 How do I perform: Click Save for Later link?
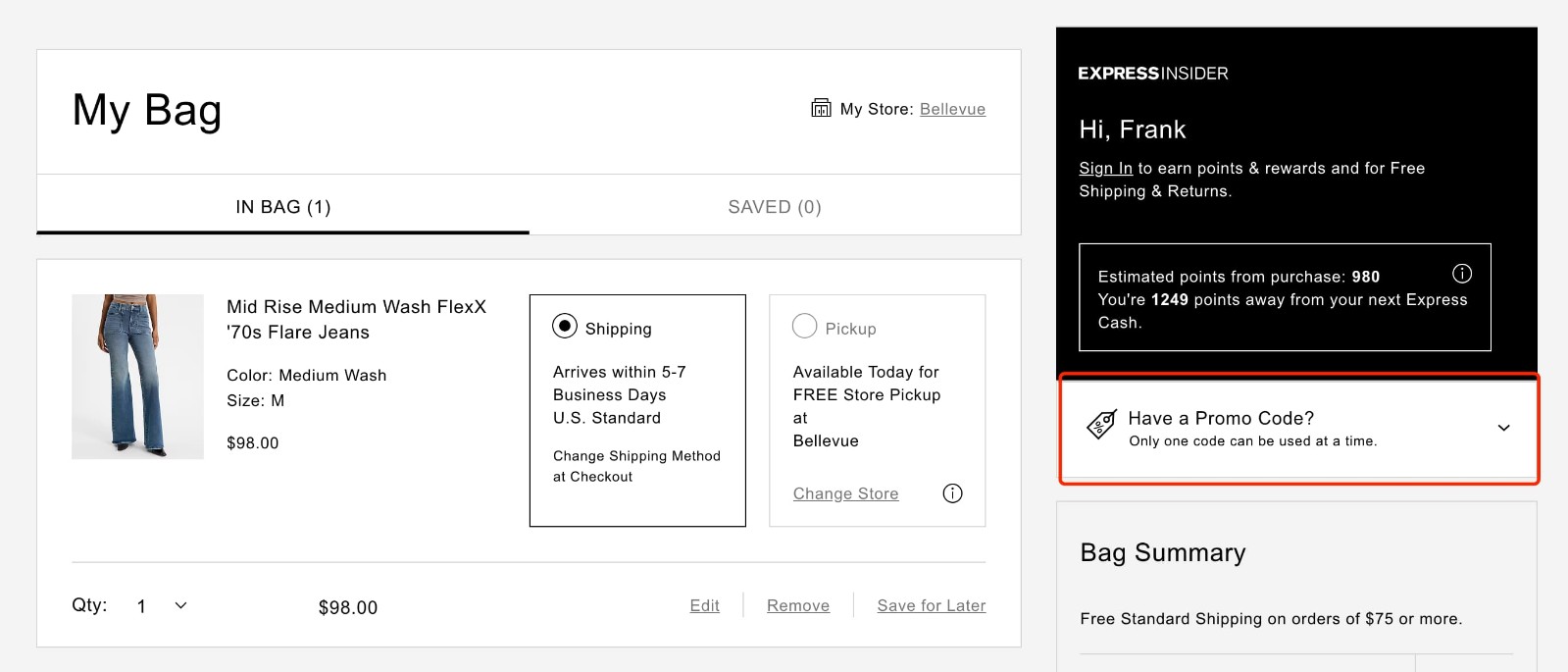click(x=932, y=605)
